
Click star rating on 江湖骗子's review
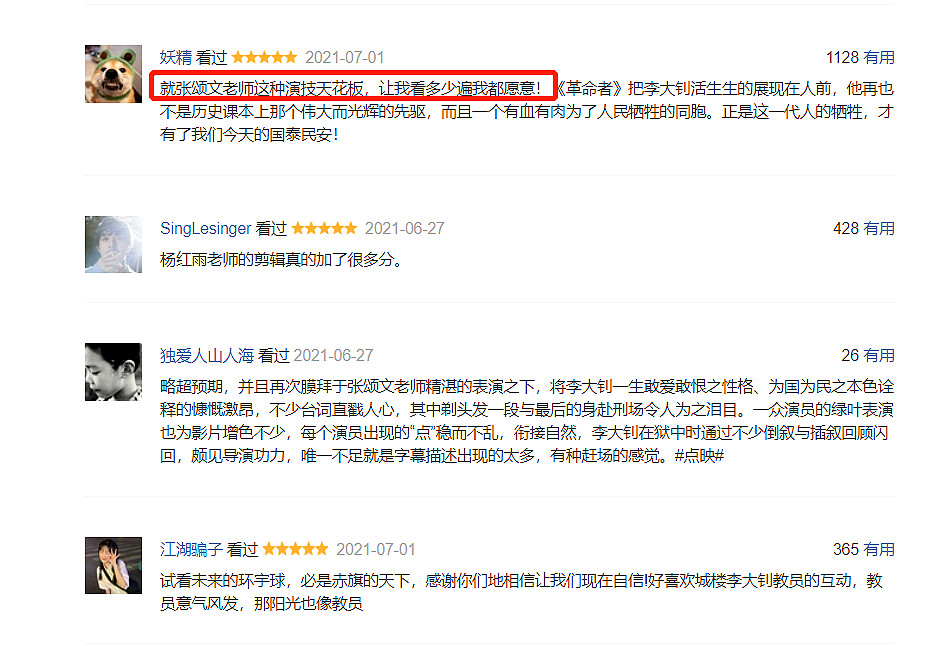coord(296,549)
